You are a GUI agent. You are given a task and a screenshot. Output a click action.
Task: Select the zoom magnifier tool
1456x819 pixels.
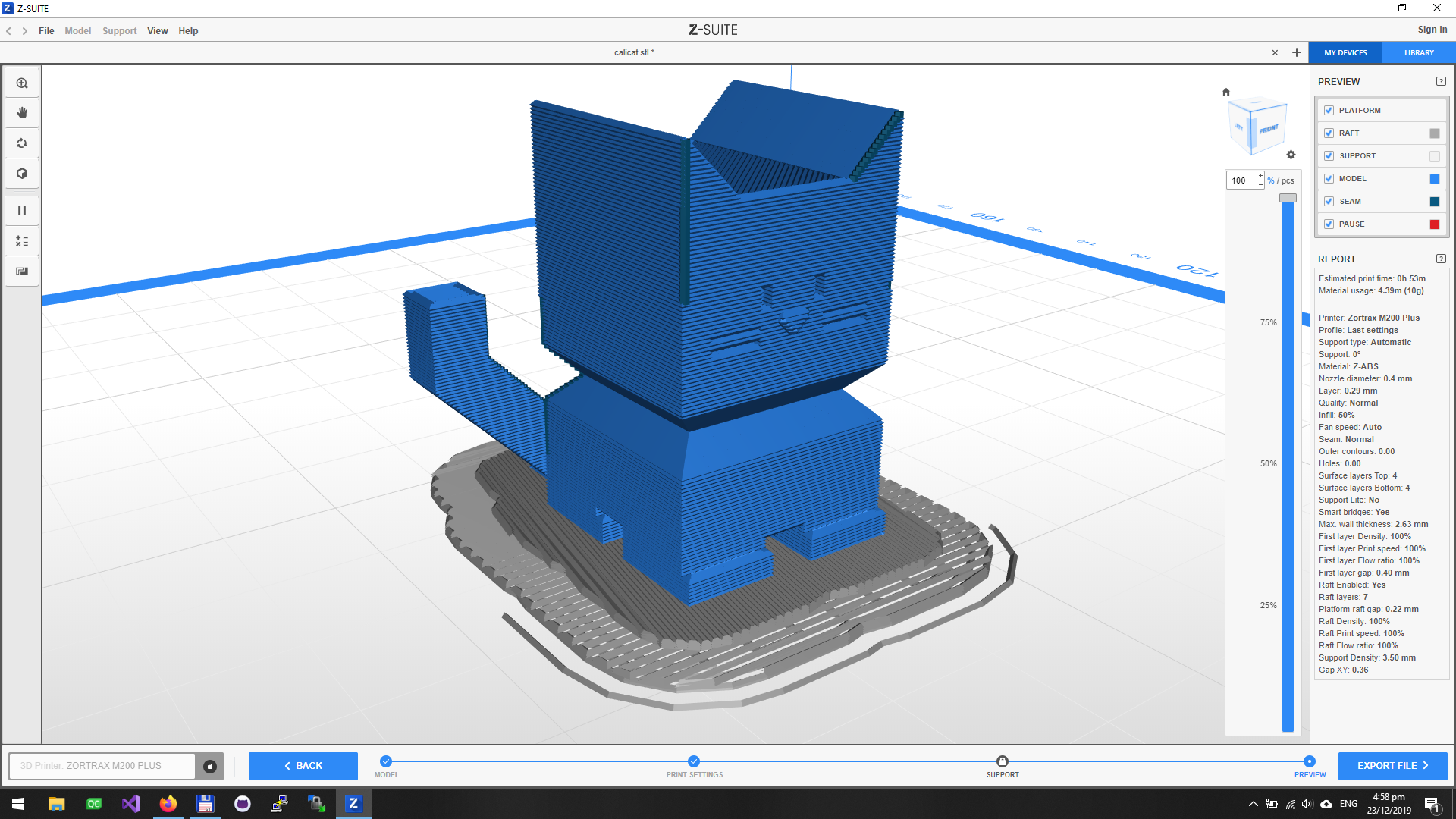click(22, 83)
